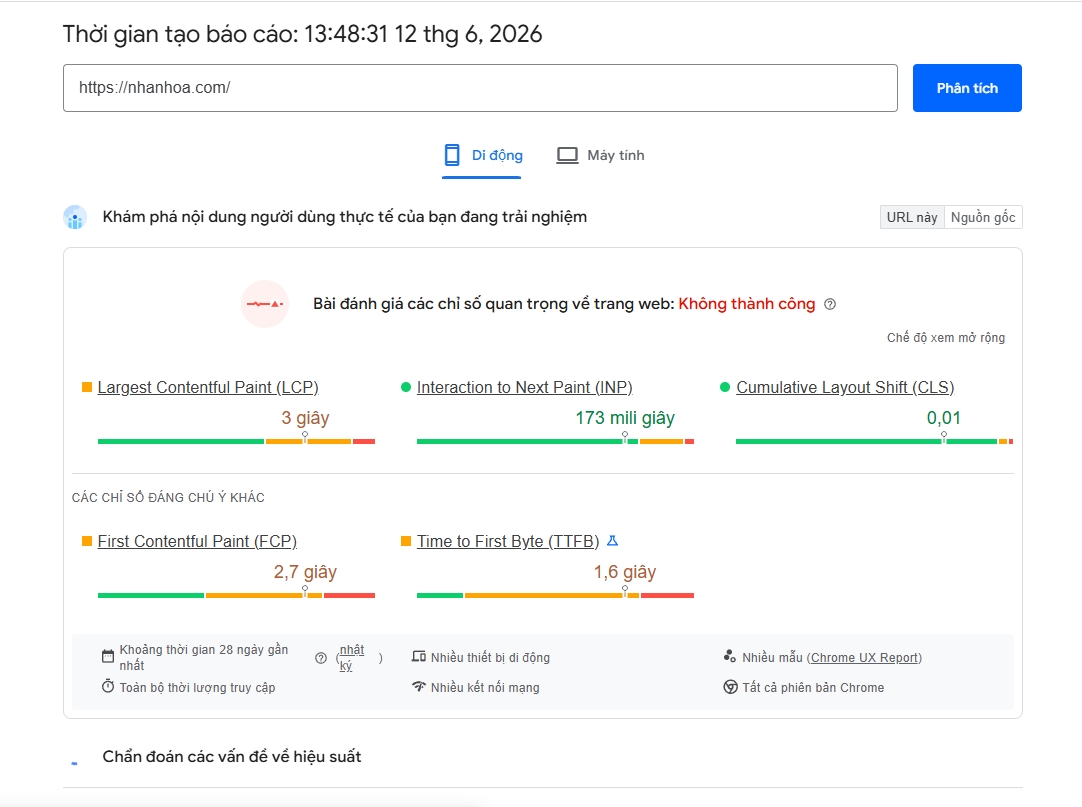Click the failed assessment pulse icon
This screenshot has height=807, width=1082.
(x=265, y=304)
